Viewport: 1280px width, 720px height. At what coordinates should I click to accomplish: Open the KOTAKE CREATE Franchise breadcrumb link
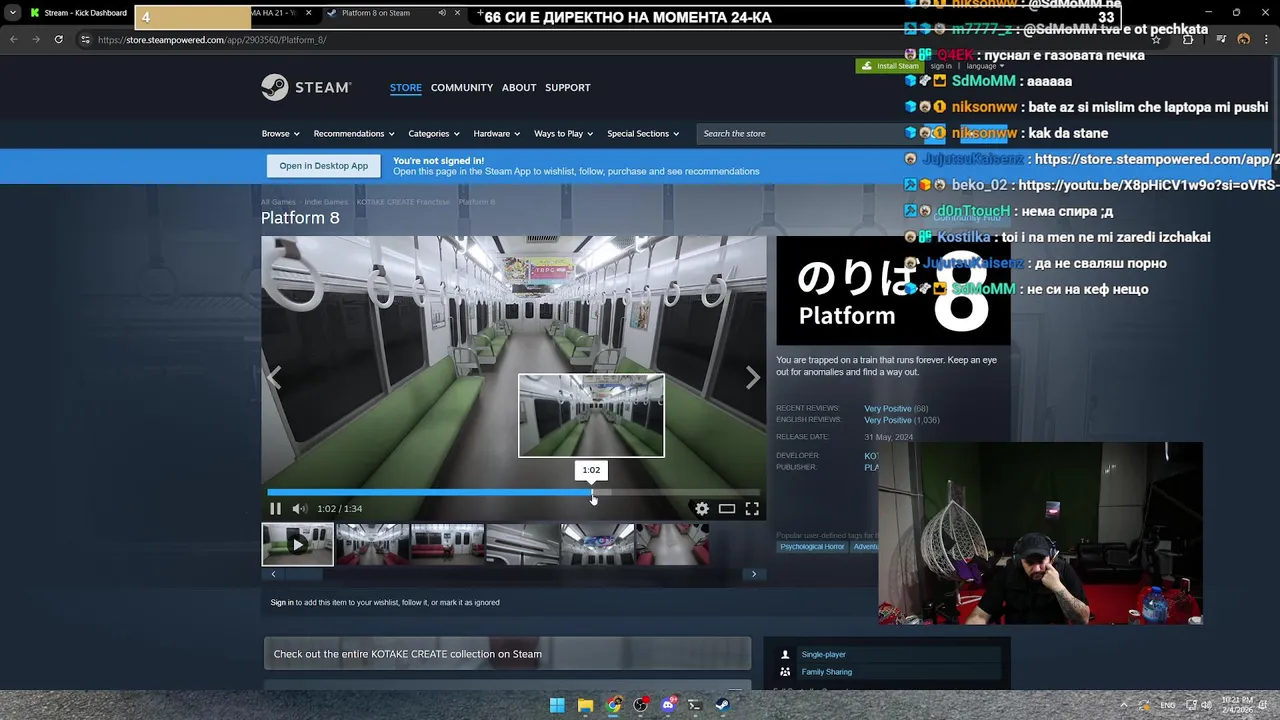tap(403, 202)
